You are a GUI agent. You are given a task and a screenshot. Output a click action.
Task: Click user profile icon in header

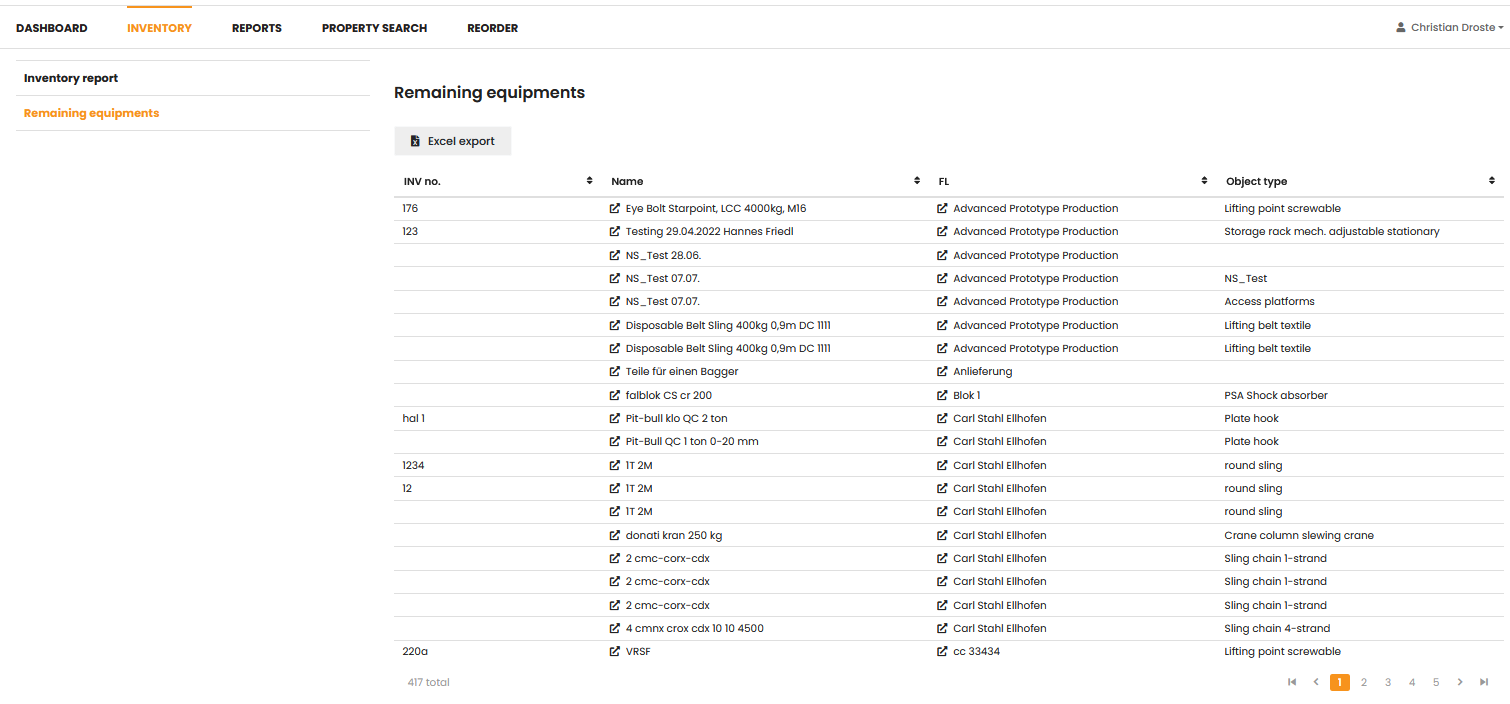pyautogui.click(x=1401, y=28)
